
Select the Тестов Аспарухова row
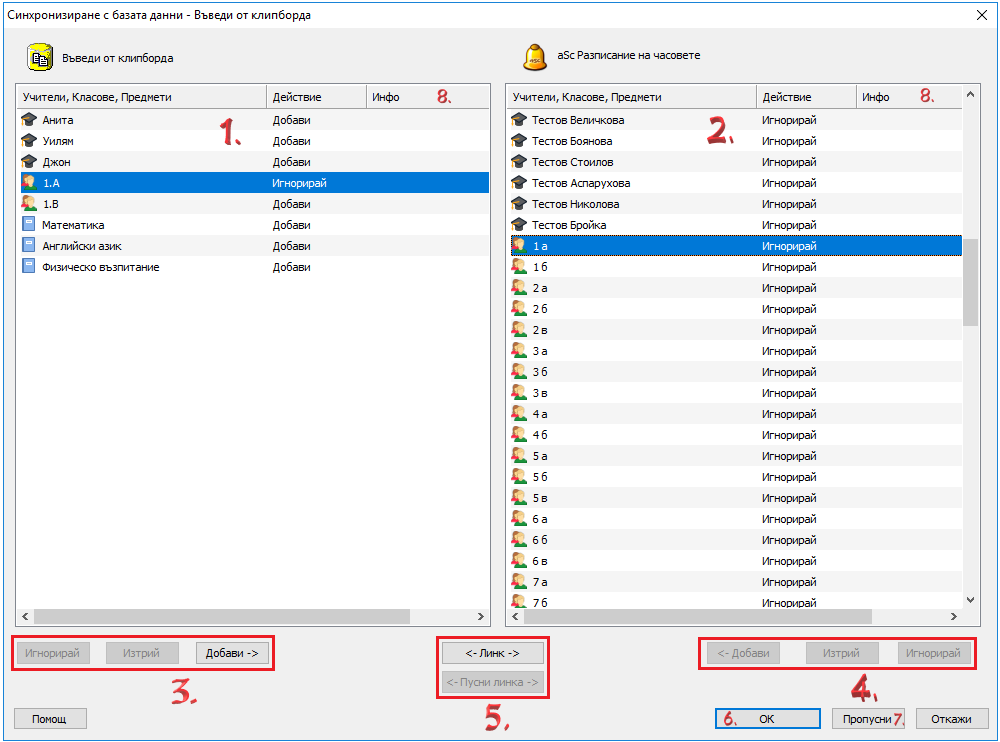(x=581, y=183)
